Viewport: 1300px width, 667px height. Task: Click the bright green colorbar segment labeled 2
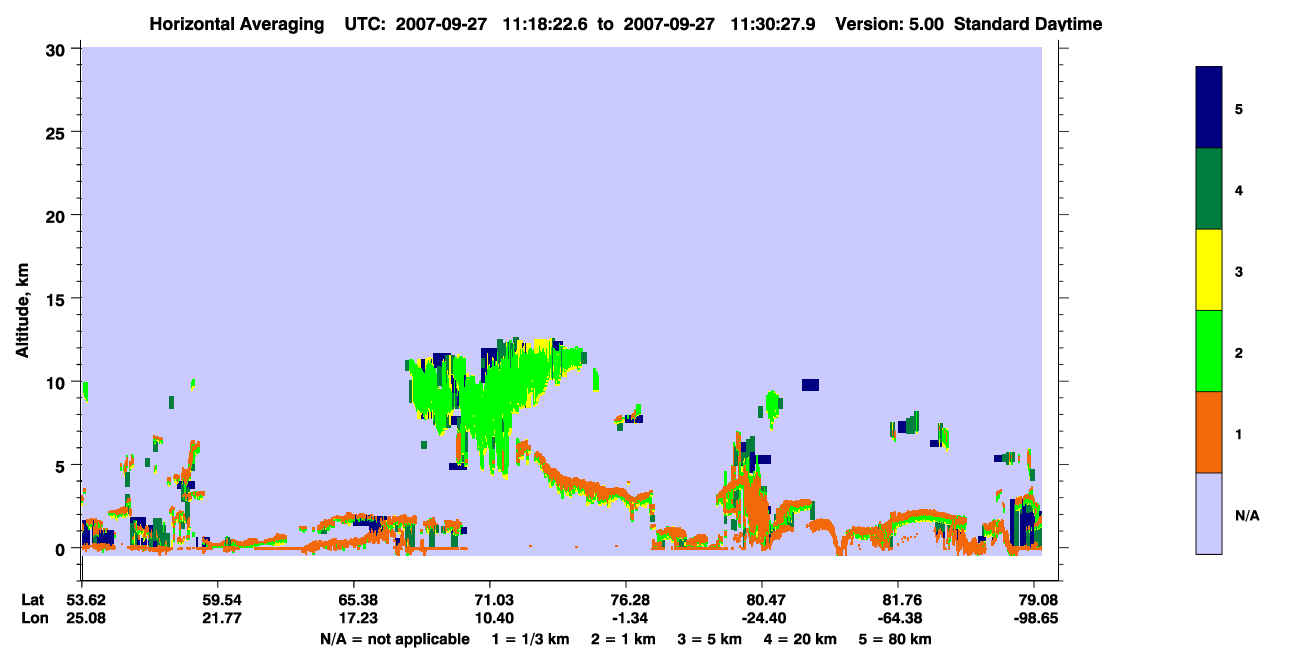(x=1209, y=351)
